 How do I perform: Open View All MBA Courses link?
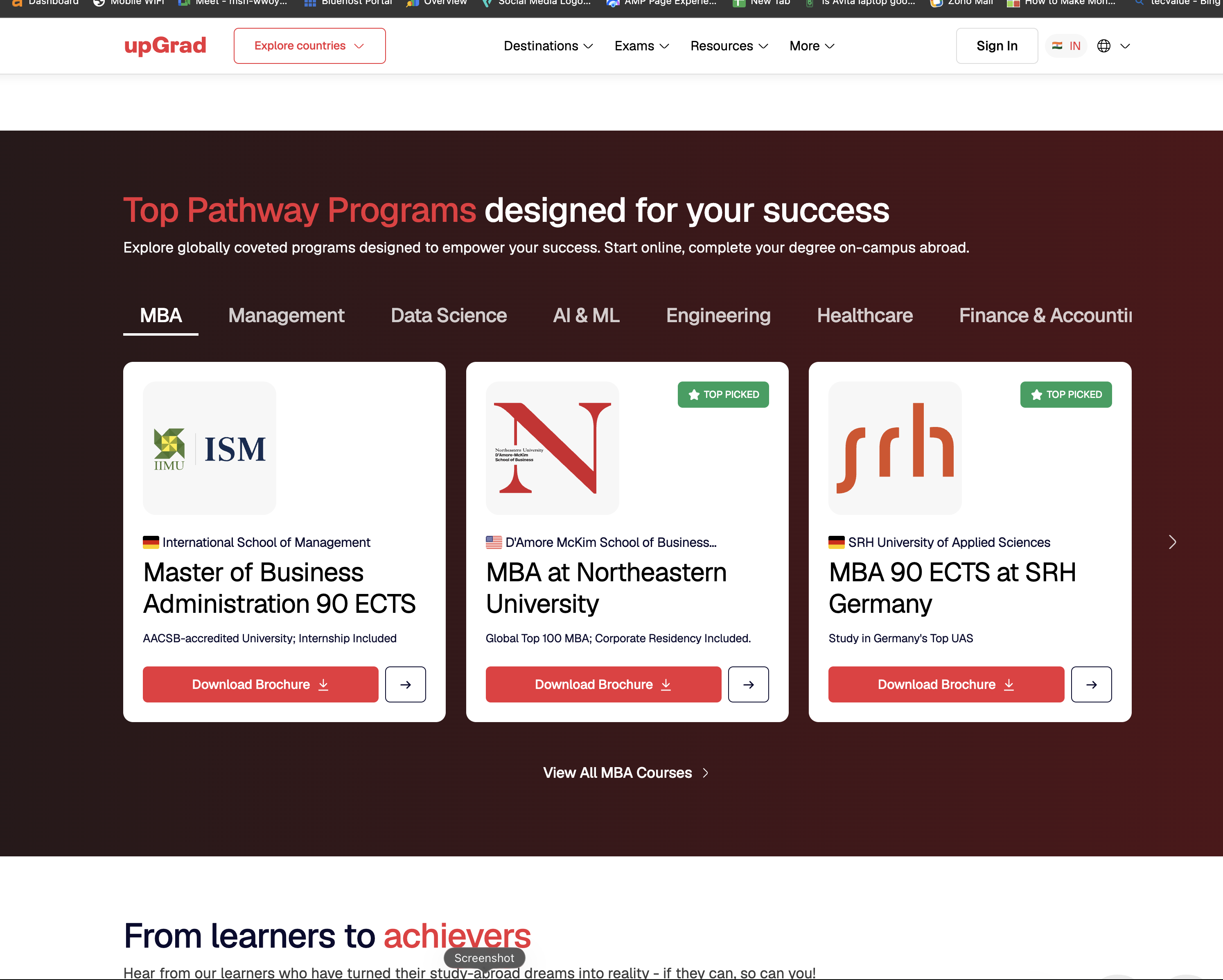(x=626, y=773)
